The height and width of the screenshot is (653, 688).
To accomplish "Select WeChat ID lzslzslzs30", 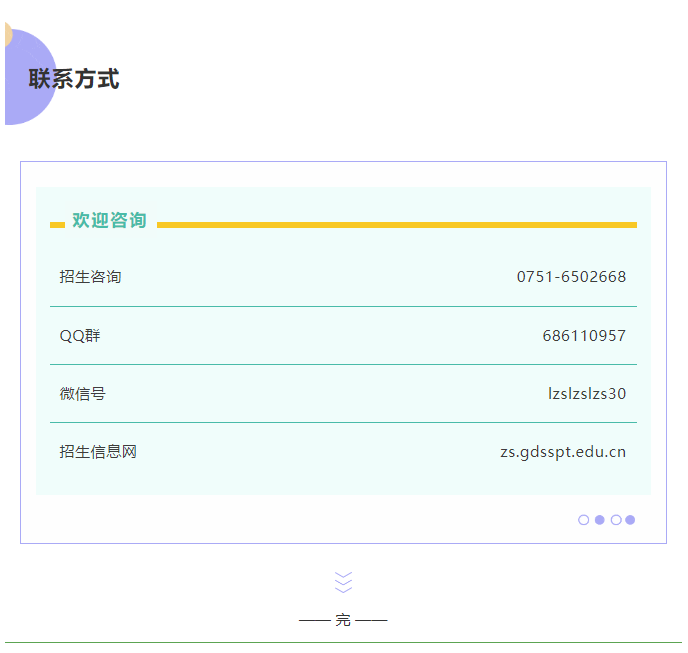I will click(586, 394).
